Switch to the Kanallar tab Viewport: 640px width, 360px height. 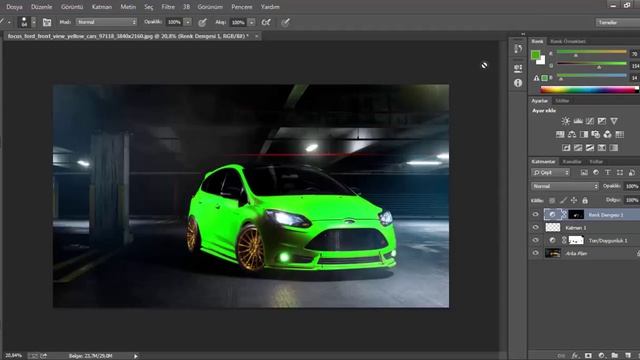click(572, 162)
